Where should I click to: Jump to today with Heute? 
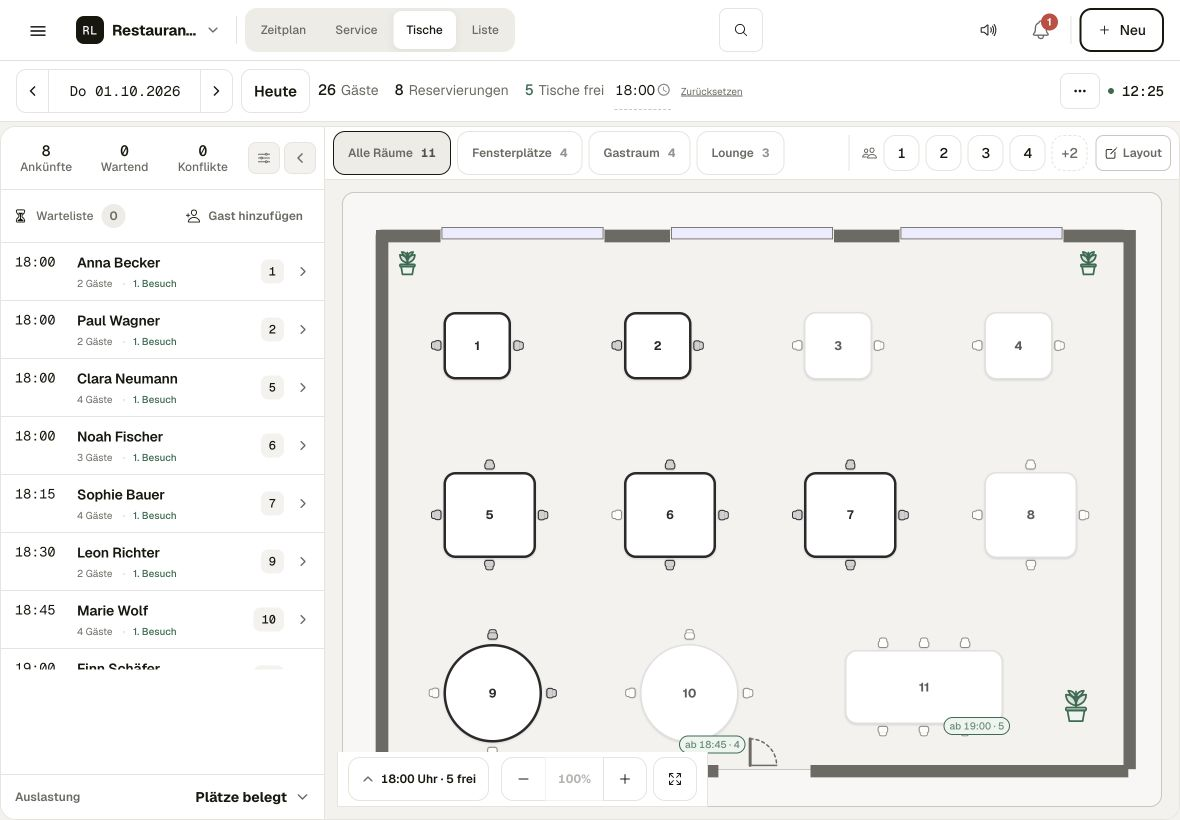coord(275,91)
